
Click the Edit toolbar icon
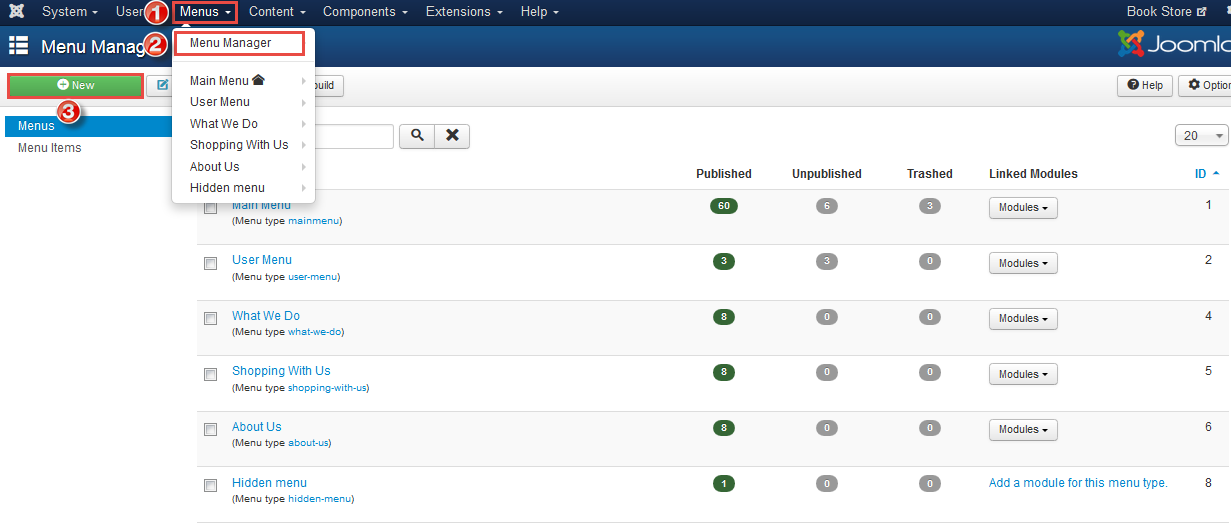coord(162,86)
